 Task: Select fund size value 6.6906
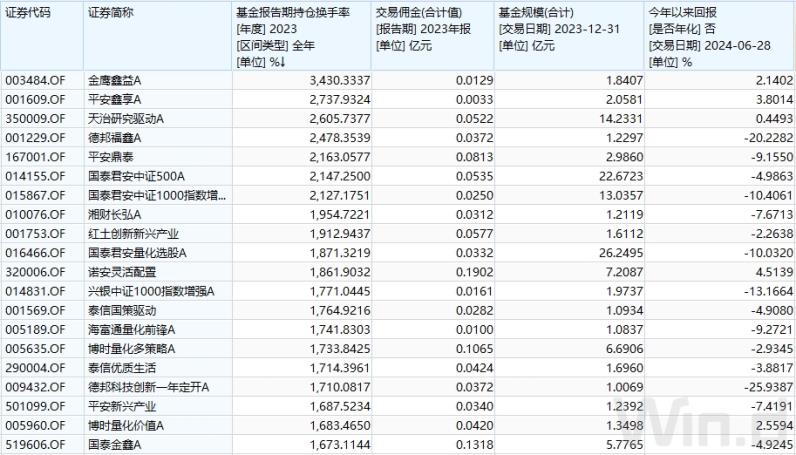click(x=624, y=349)
